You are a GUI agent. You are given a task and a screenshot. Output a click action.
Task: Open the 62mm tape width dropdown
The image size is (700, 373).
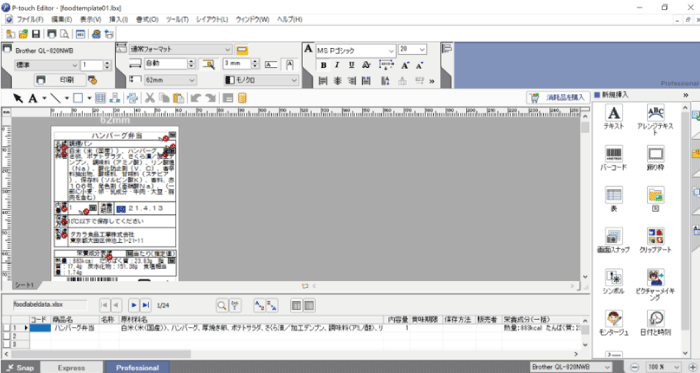click(x=170, y=80)
